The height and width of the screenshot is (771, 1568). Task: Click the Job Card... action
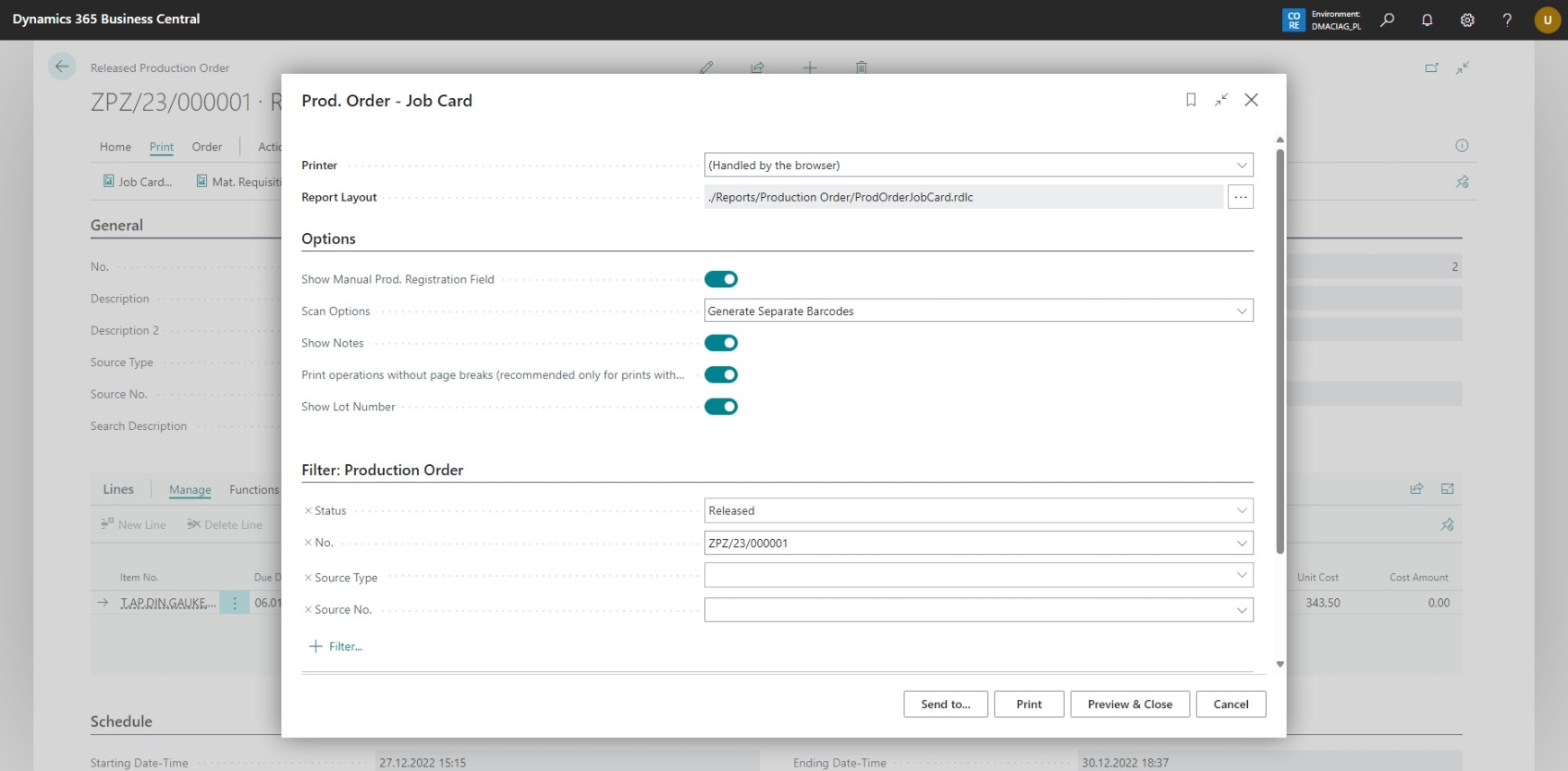pyautogui.click(x=138, y=182)
